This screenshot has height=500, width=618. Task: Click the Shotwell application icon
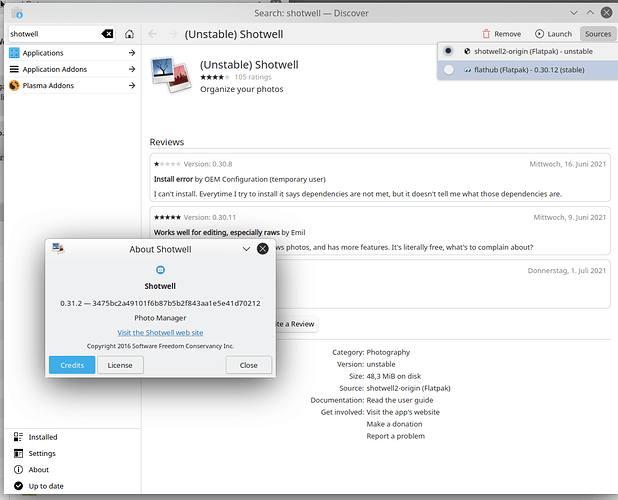pyautogui.click(x=170, y=74)
